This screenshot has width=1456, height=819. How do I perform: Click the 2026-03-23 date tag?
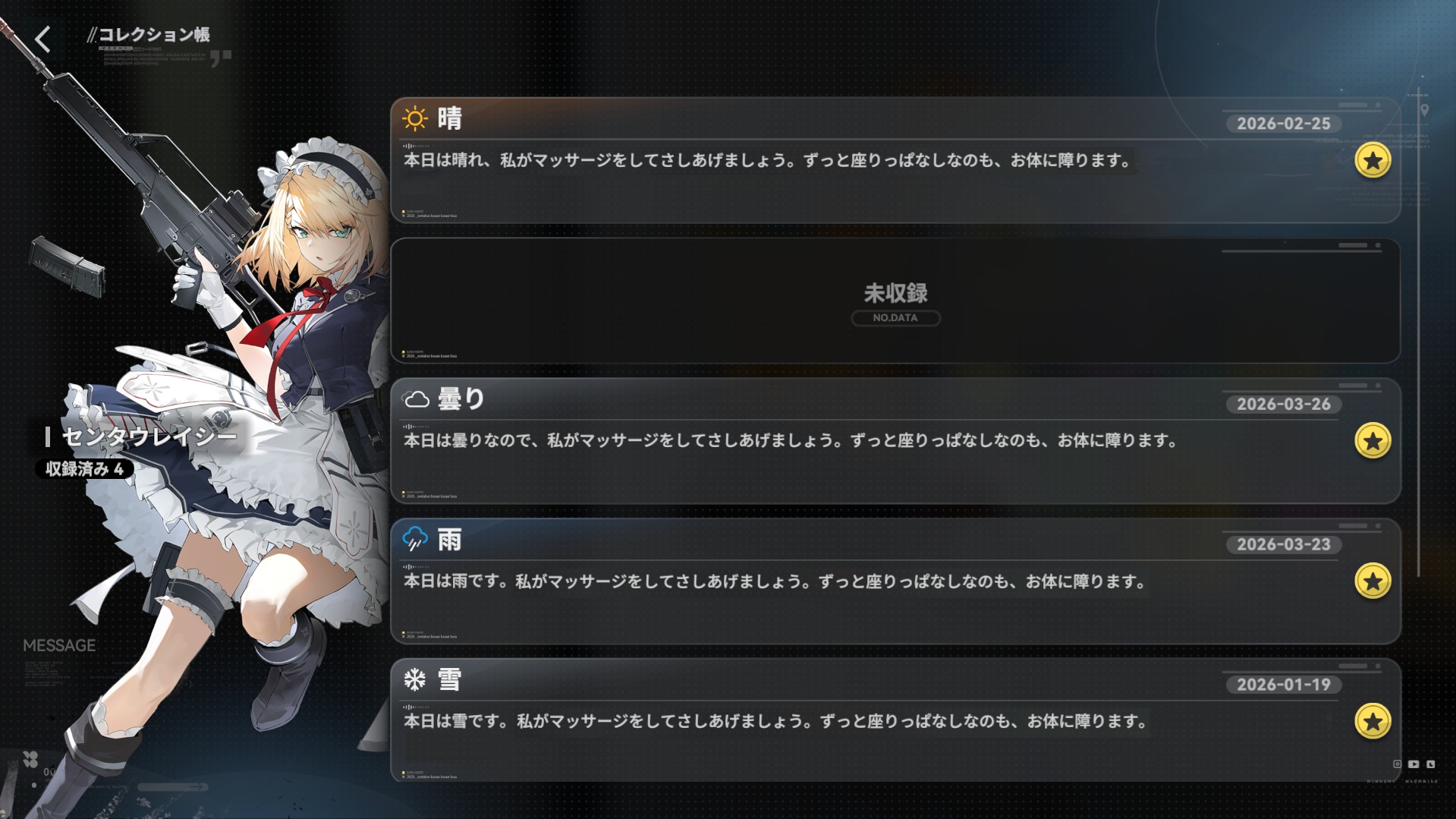point(1284,545)
